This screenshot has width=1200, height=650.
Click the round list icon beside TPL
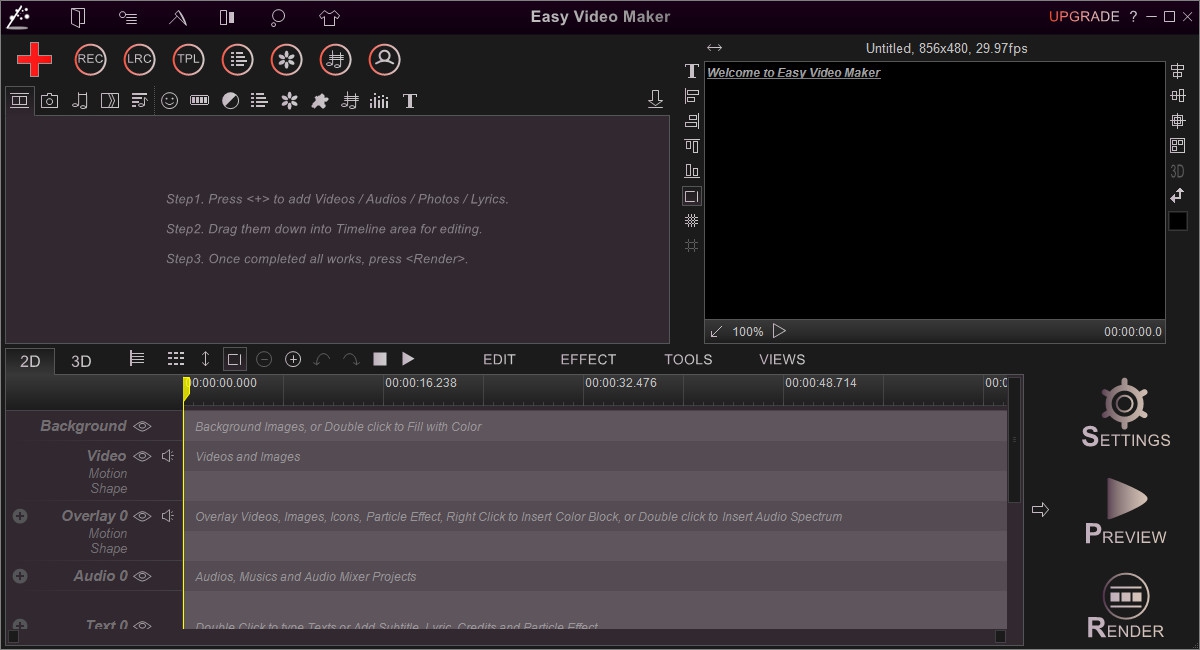(x=237, y=59)
